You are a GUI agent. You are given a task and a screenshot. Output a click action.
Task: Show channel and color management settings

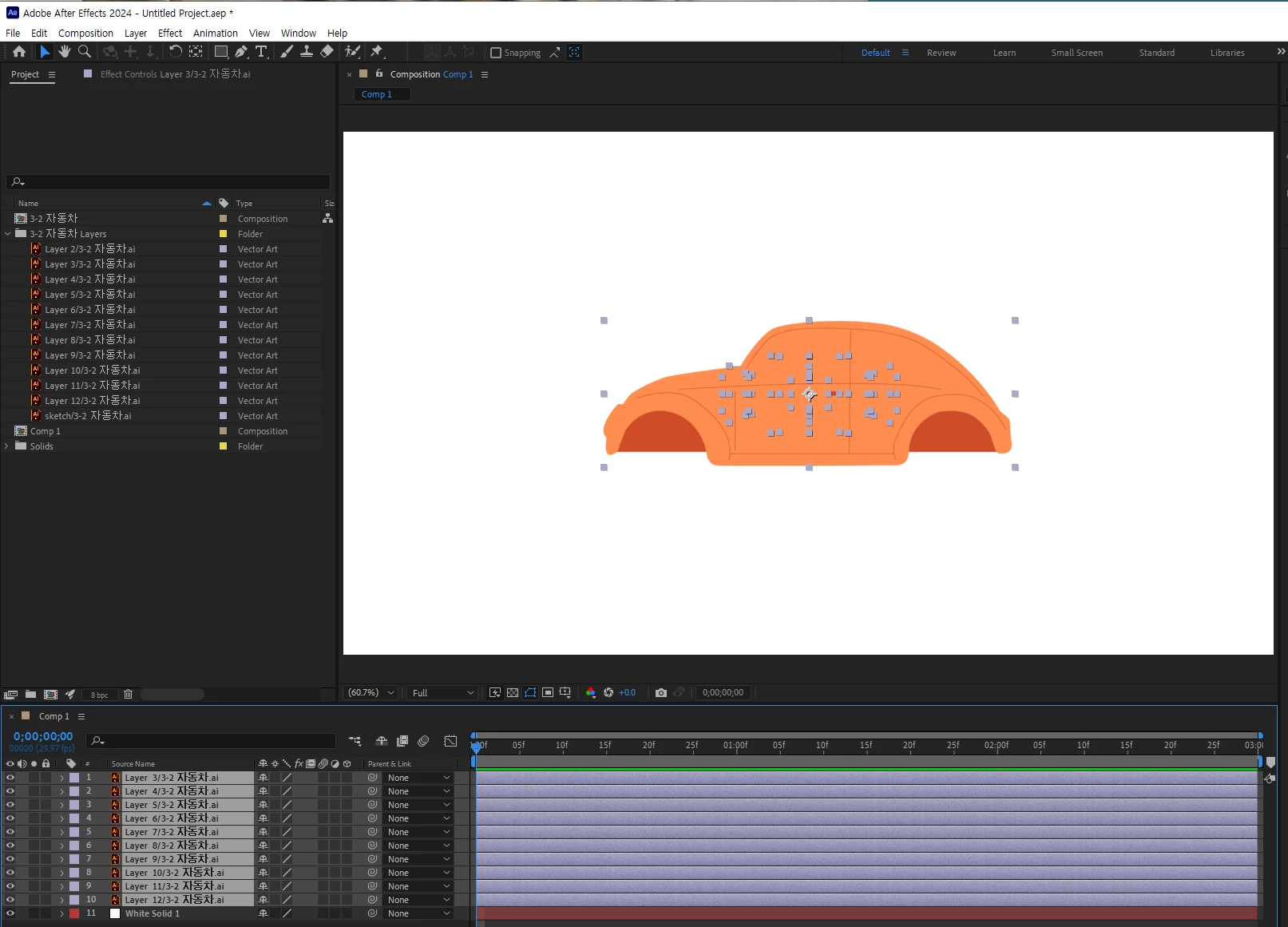click(x=591, y=693)
